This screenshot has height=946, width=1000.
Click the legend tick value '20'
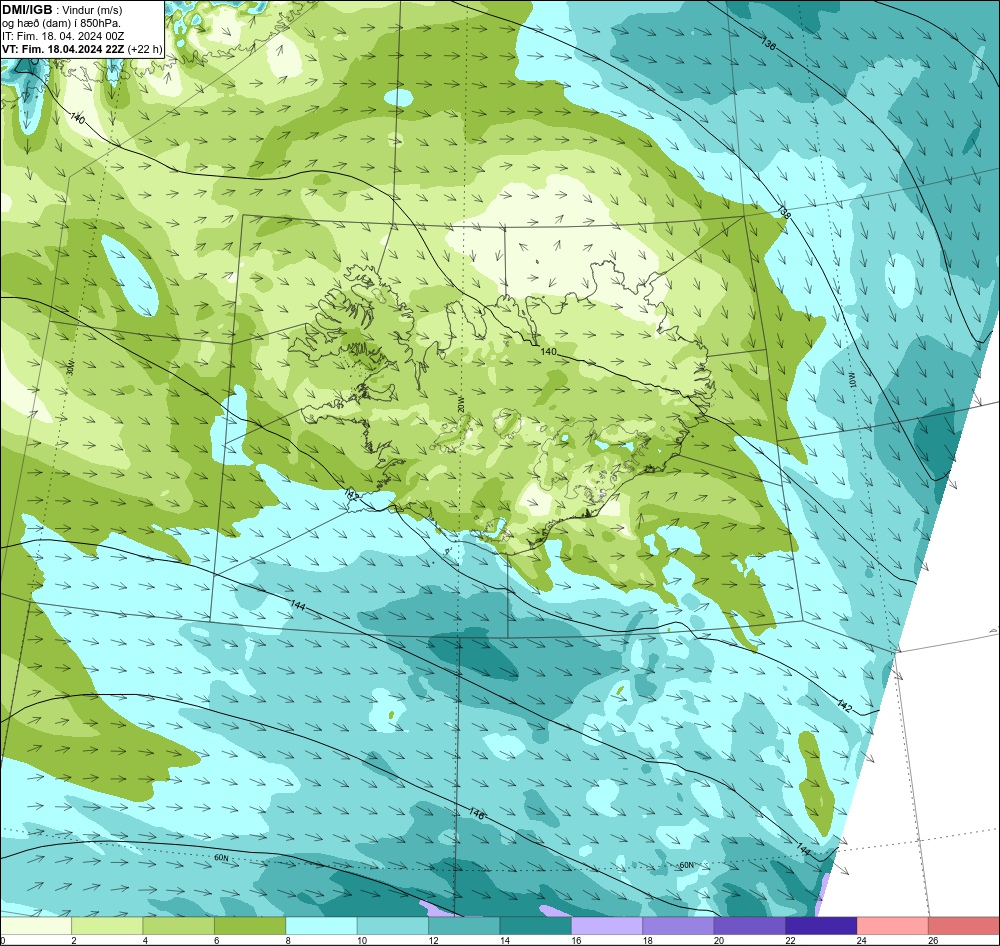tap(719, 940)
